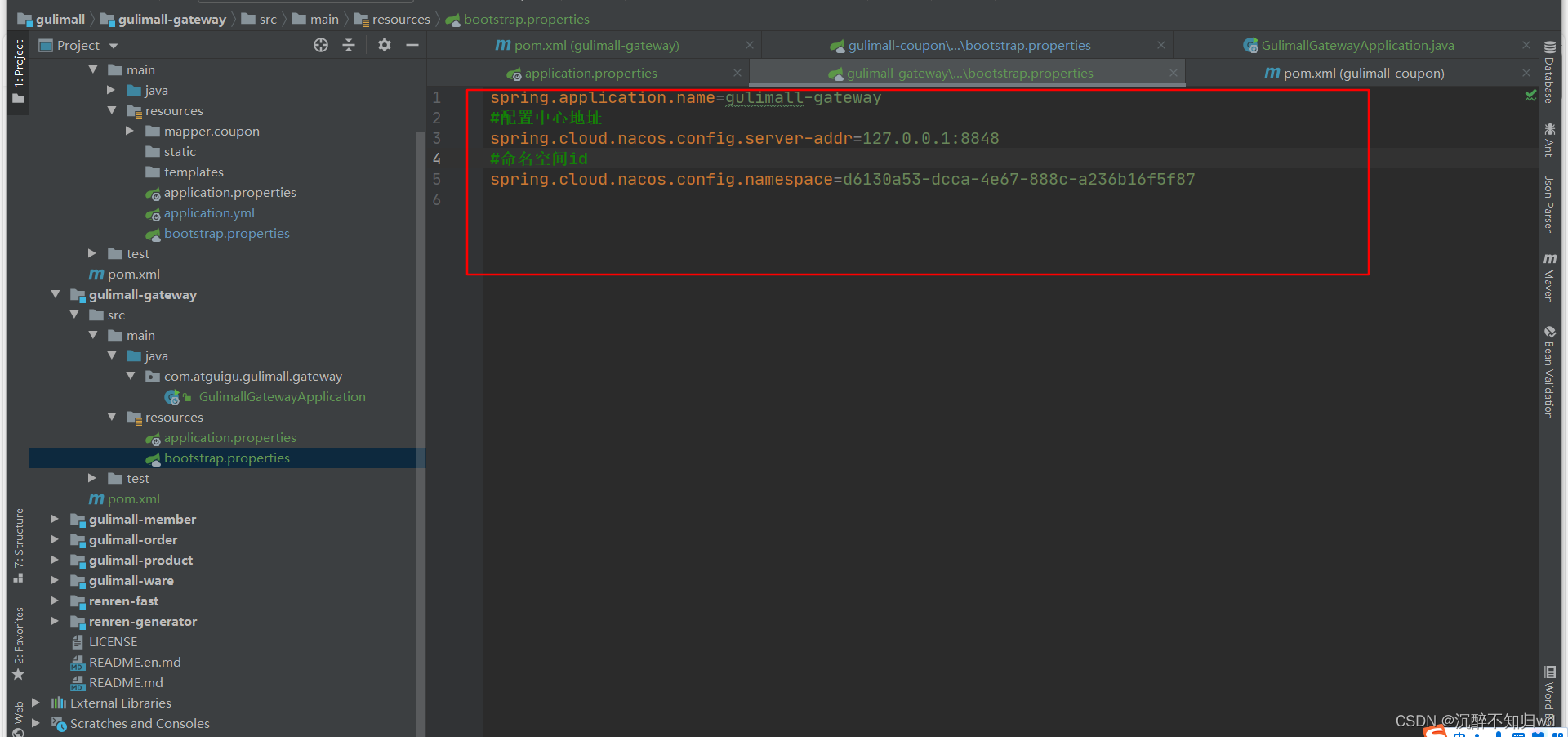Click the locate/scroll-from-source target icon
This screenshot has height=737, width=1568.
coord(321,45)
